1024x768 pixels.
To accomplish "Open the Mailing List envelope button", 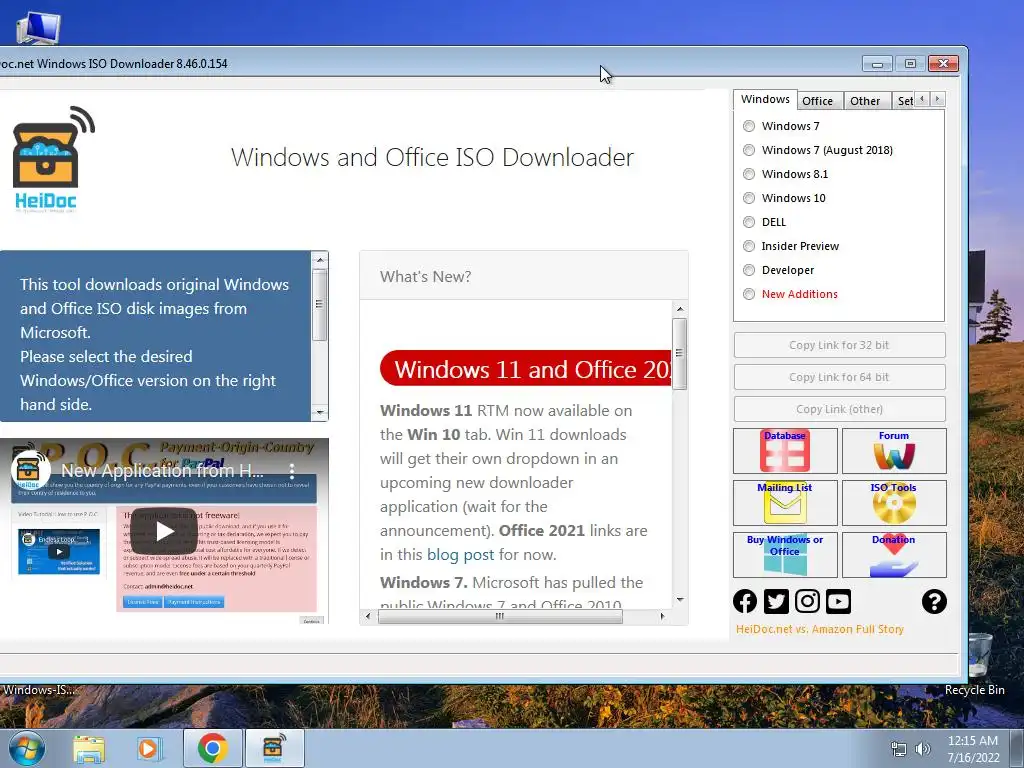I will [x=785, y=503].
